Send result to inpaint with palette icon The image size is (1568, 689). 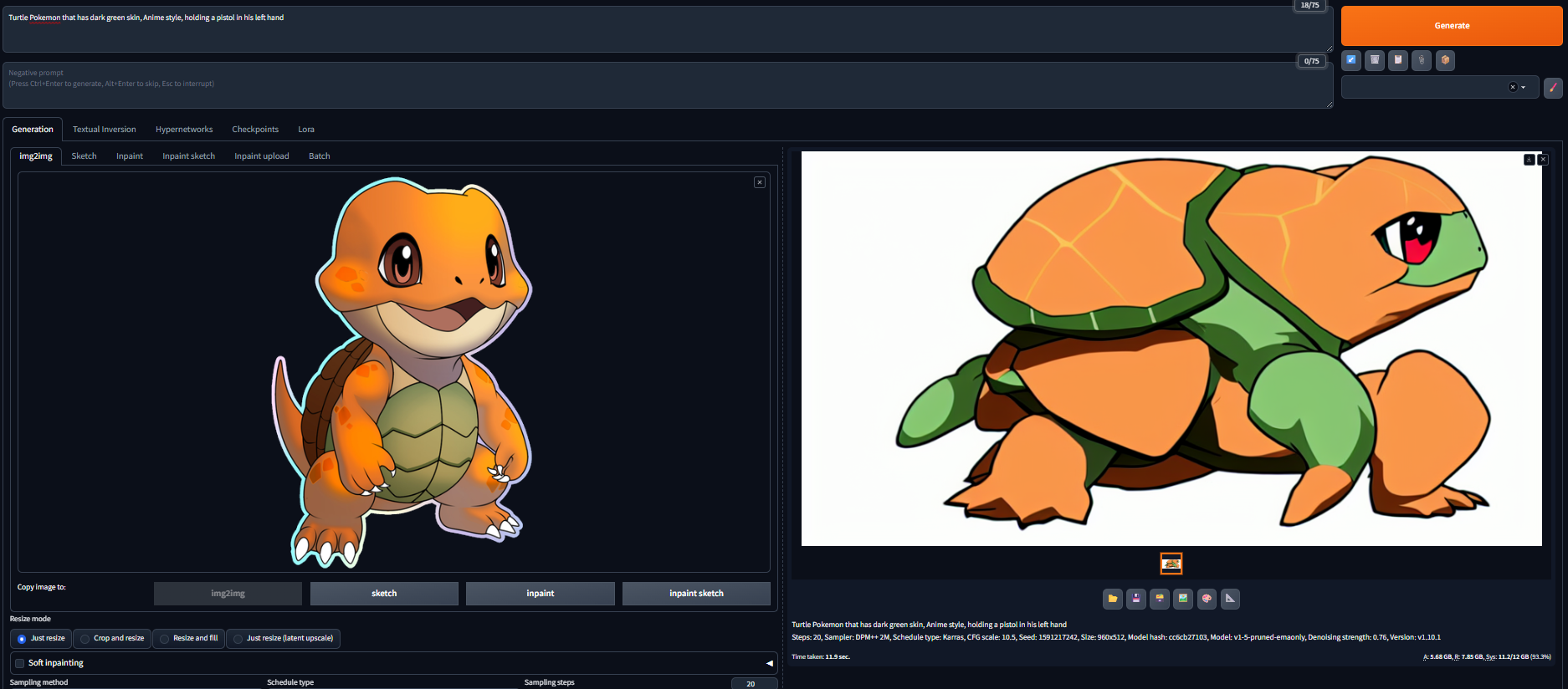(1206, 598)
